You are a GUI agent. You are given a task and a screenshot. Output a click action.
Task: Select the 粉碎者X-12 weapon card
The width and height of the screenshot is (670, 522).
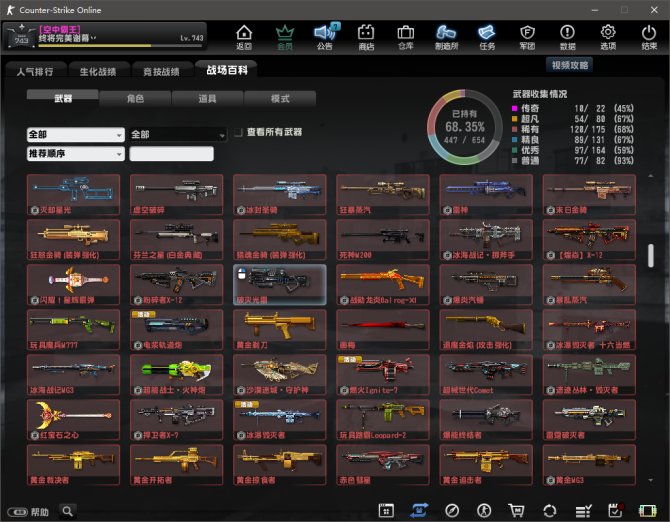[x=176, y=284]
